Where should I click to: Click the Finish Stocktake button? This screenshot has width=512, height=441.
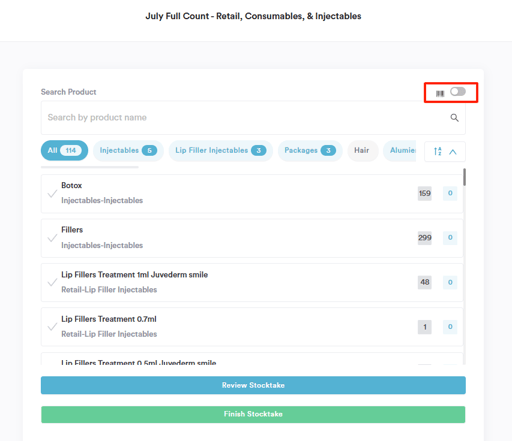(x=253, y=414)
